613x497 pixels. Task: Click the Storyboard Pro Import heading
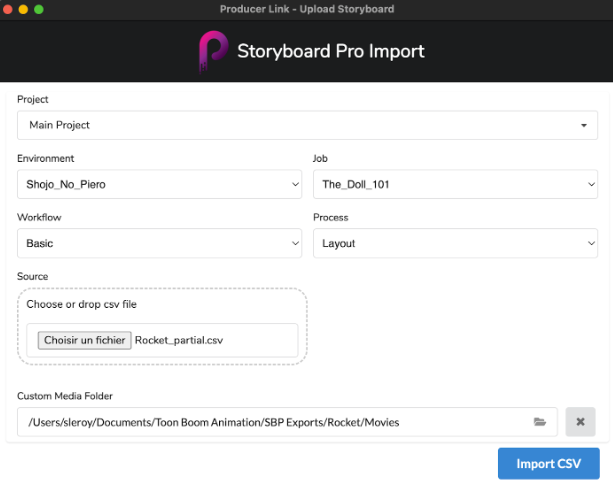[x=331, y=51]
